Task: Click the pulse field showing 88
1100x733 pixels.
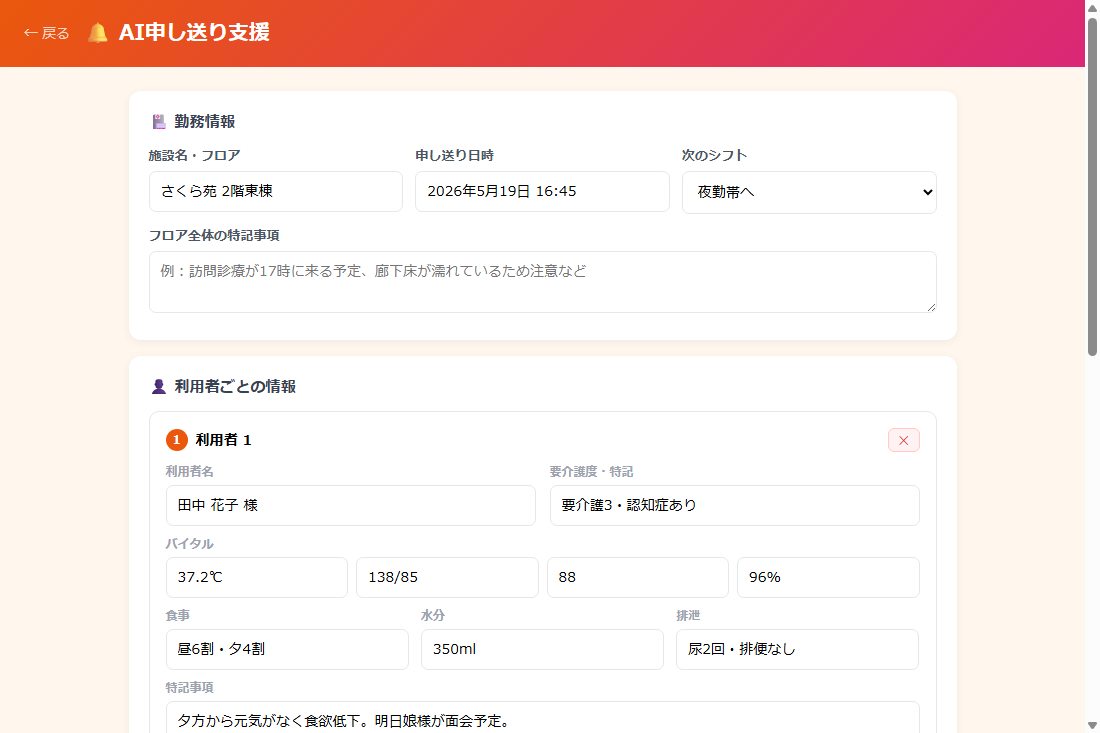Action: point(638,577)
